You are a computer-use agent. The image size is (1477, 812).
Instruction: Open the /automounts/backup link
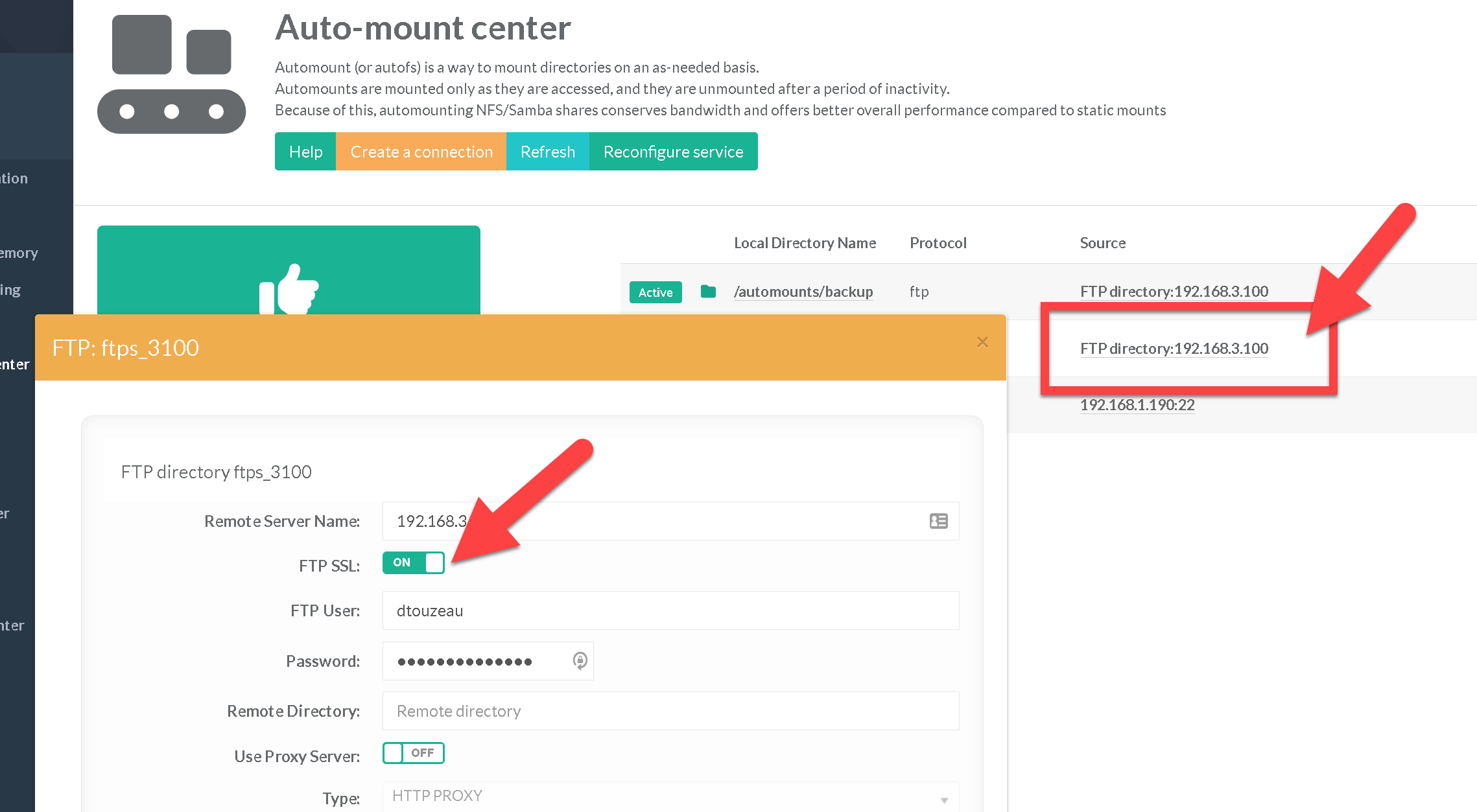pos(803,292)
